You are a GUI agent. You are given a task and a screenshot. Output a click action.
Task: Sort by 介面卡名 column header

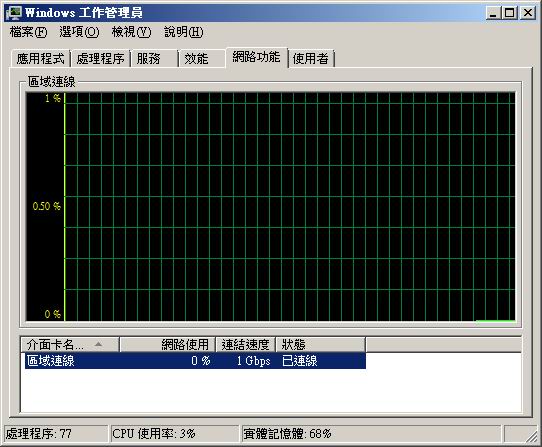coord(70,344)
